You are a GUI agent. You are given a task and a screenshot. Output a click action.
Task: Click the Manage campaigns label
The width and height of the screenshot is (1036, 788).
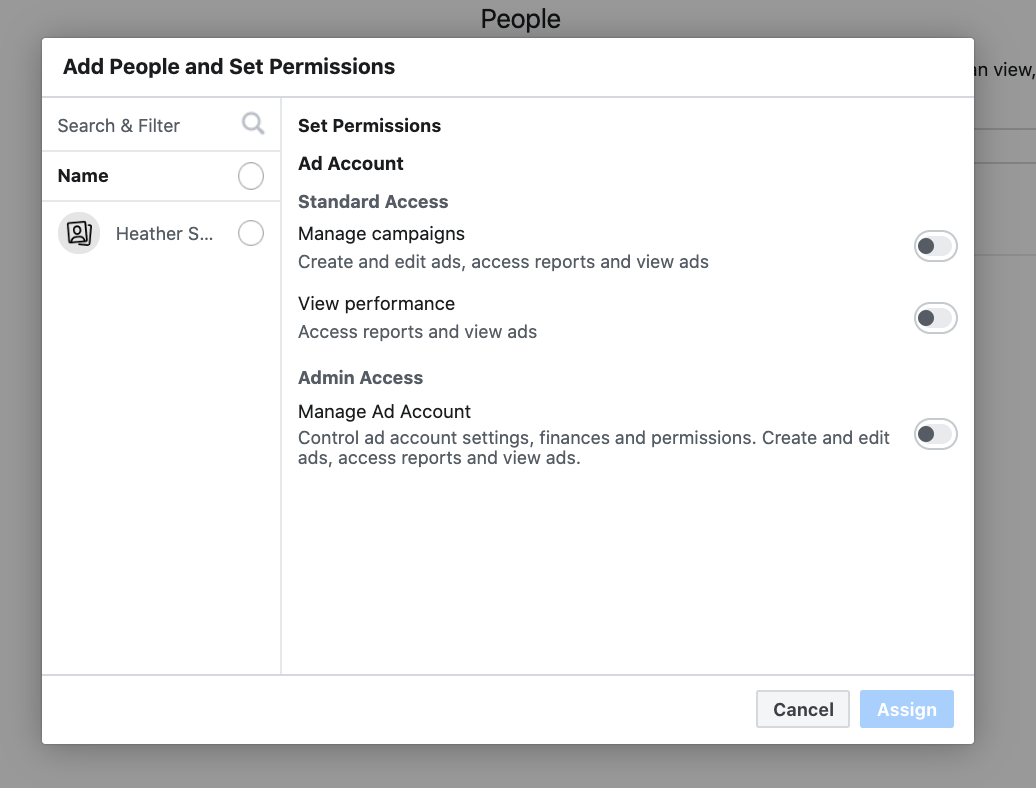[x=381, y=234]
